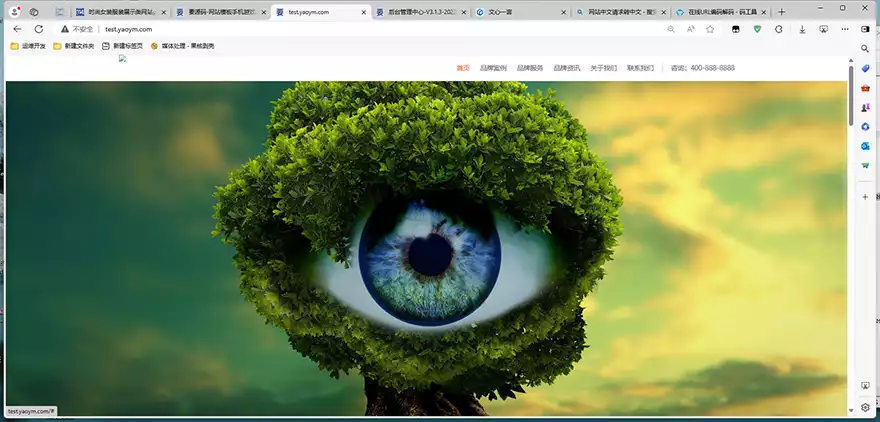Open the Outlook icon in the sidebar

[865, 146]
